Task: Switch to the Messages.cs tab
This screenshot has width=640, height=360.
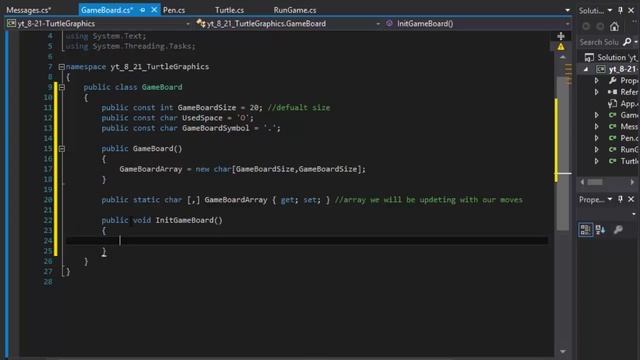Action: tap(29, 10)
